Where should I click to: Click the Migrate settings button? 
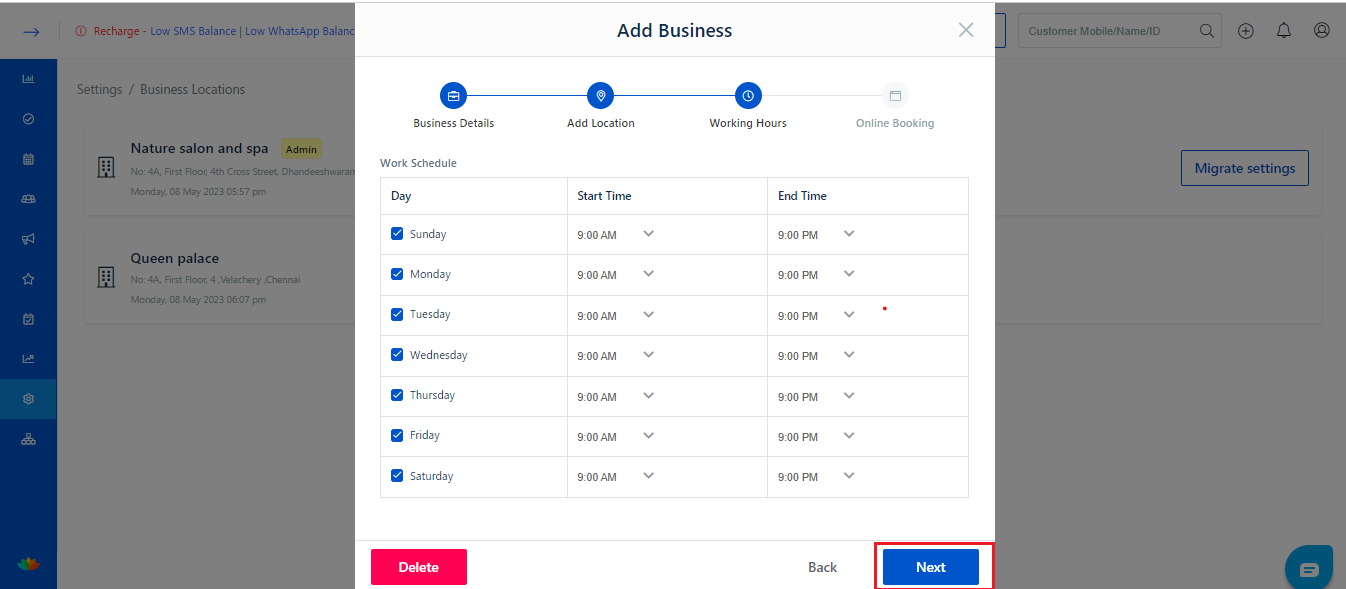1245,168
